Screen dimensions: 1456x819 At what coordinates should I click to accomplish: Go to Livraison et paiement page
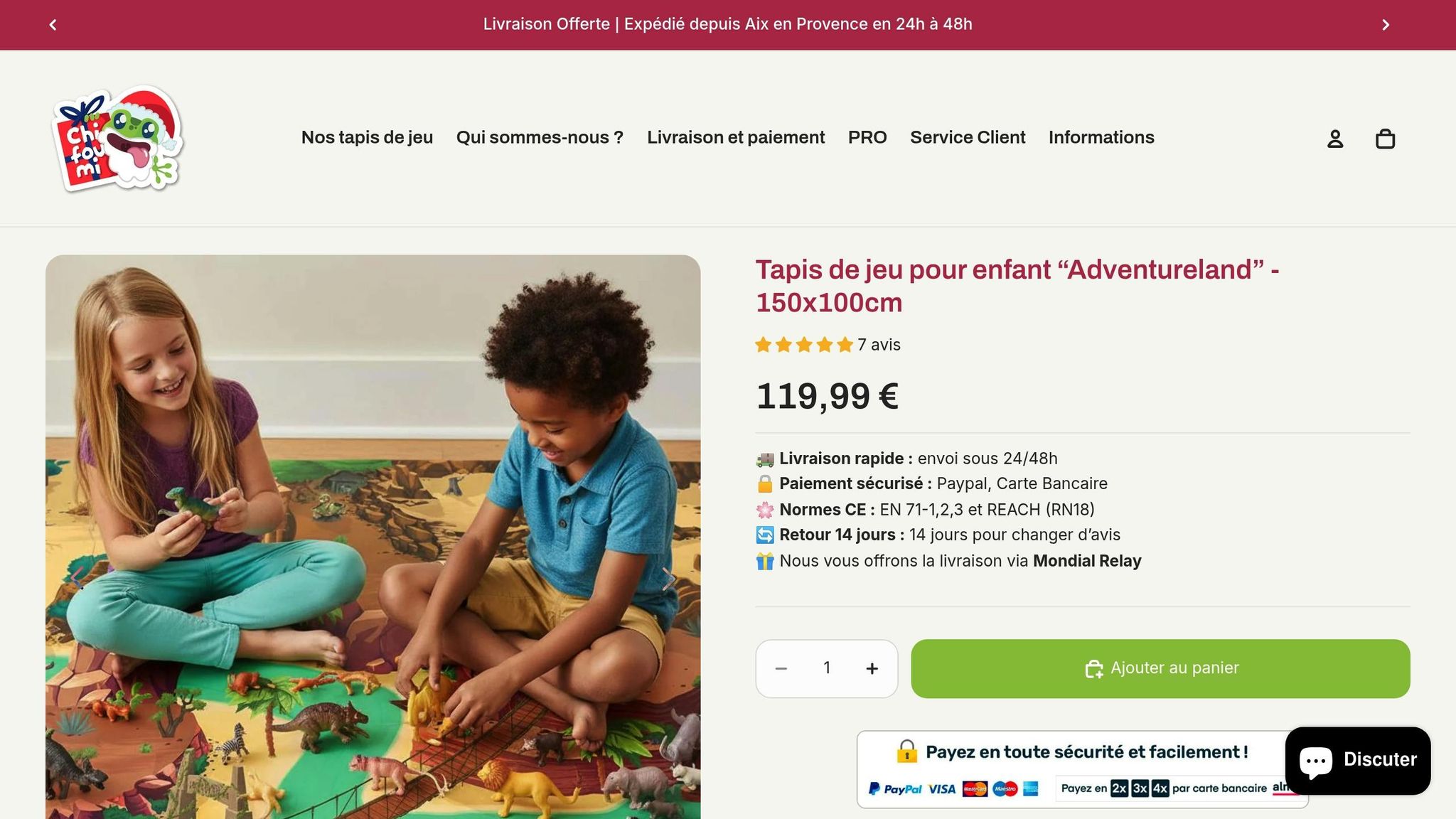click(x=736, y=137)
